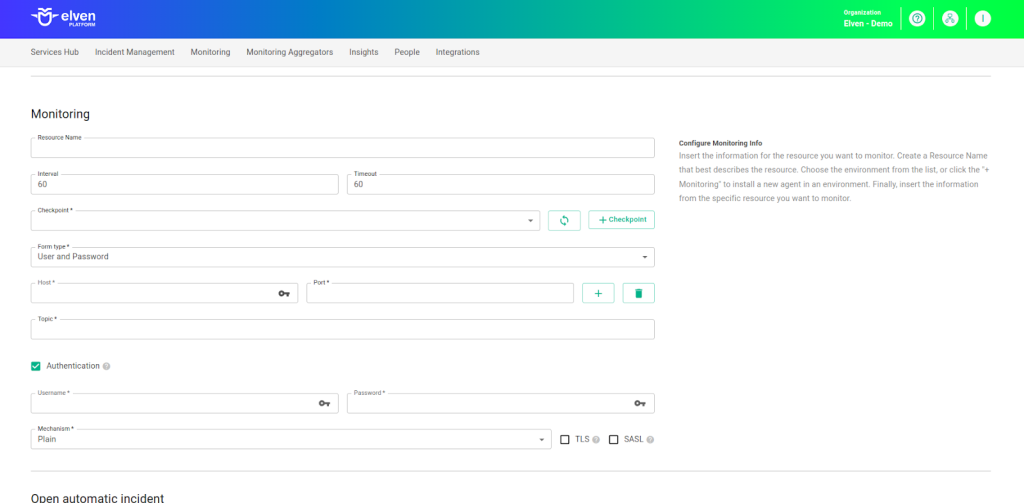
Task: Open the Incident Management menu
Action: click(134, 52)
